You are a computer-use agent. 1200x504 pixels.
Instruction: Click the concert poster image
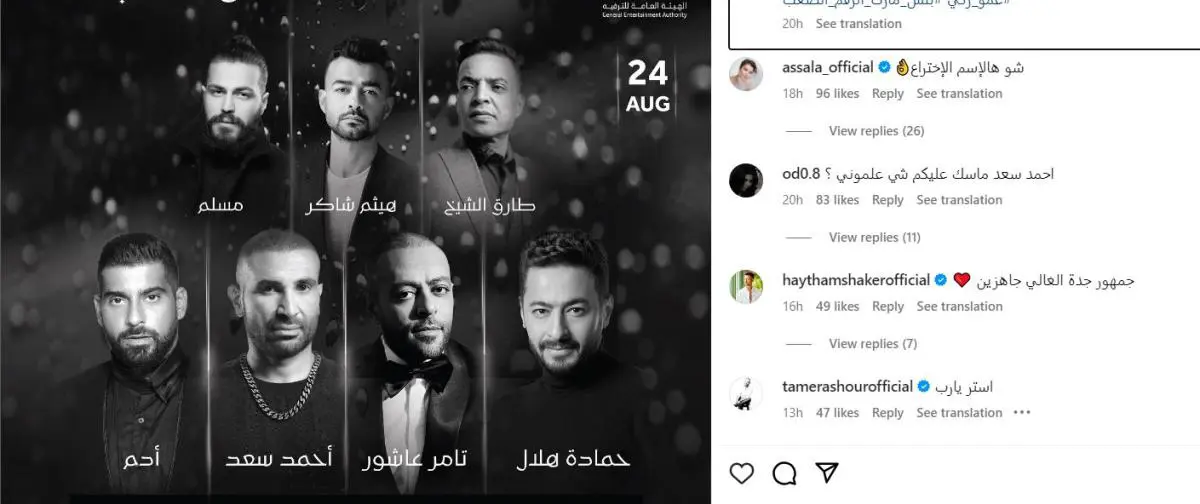pos(355,252)
